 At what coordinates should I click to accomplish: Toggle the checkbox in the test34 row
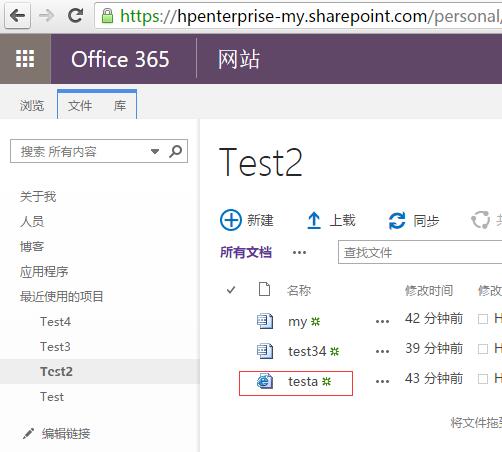pos(483,349)
